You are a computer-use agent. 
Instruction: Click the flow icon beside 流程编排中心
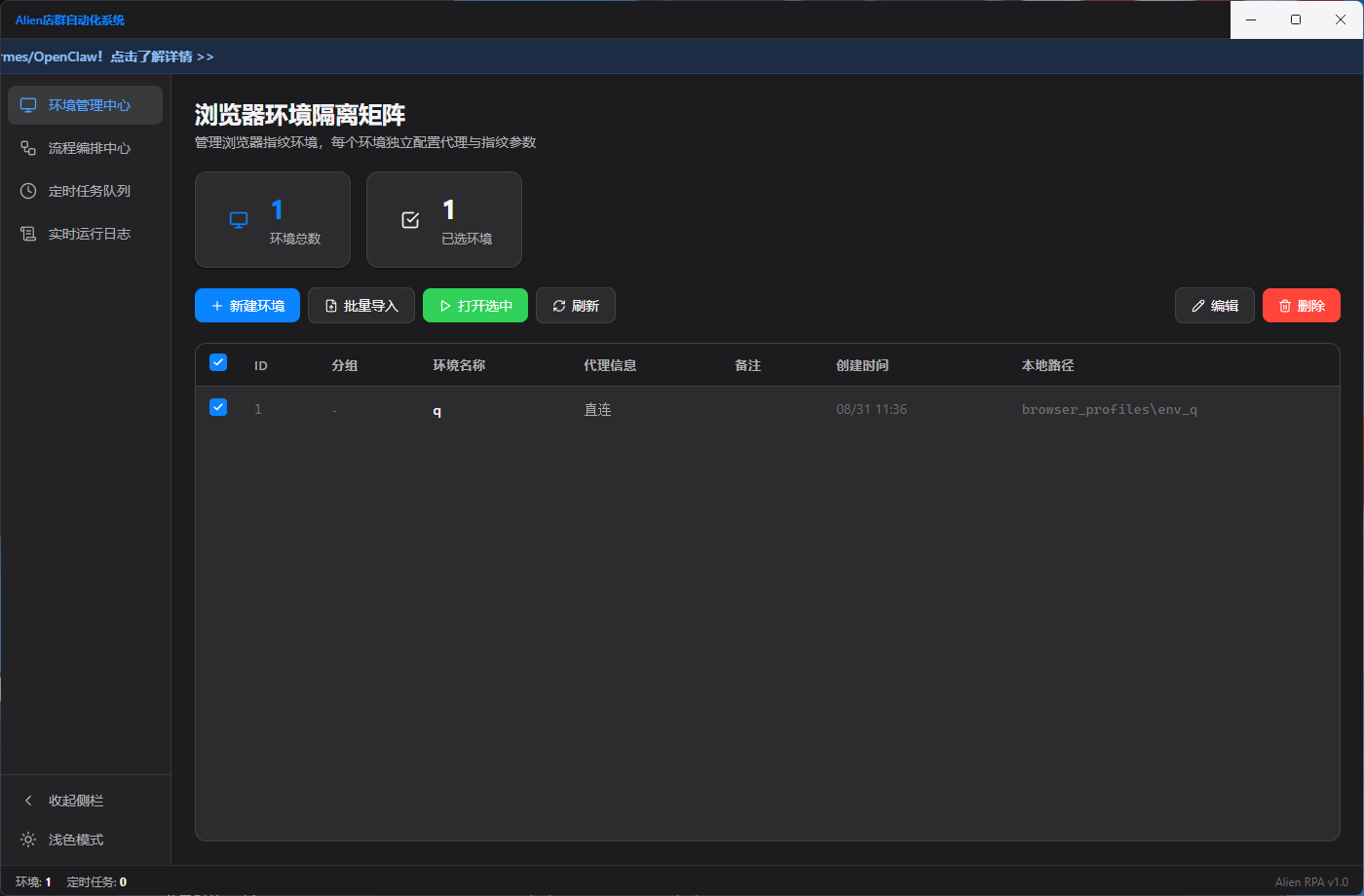[x=28, y=148]
